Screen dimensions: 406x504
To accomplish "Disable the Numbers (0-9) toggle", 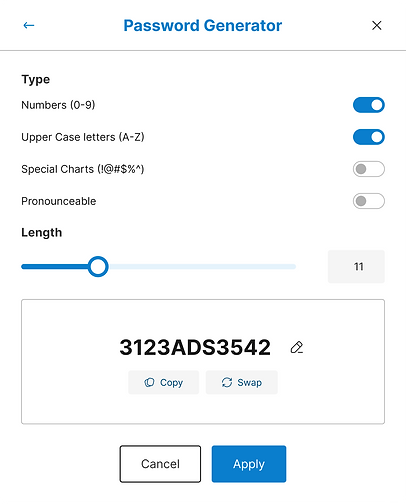I will pos(369,105).
